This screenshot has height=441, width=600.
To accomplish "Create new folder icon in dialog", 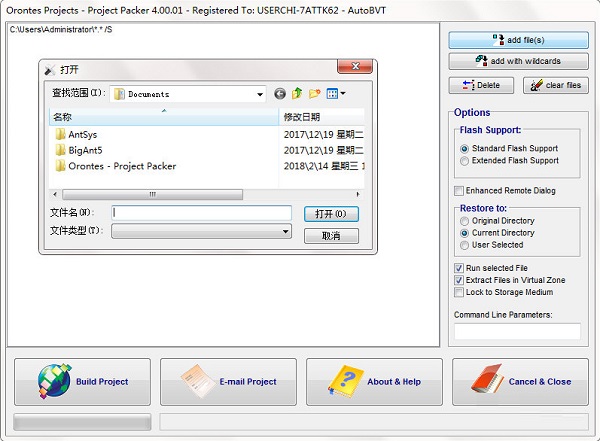I will 315,93.
